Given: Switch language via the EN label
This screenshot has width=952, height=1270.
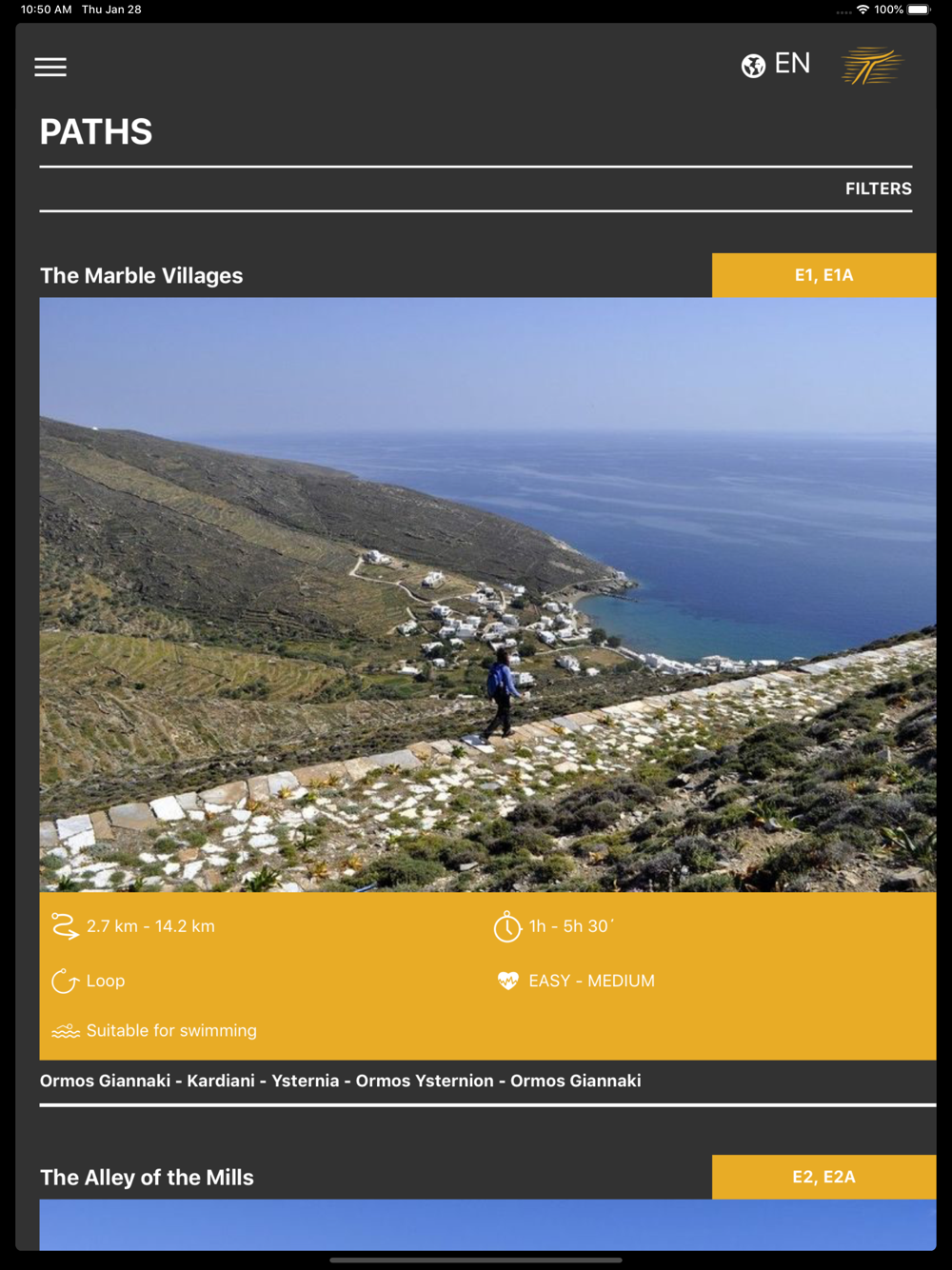Looking at the screenshot, I should coord(792,64).
